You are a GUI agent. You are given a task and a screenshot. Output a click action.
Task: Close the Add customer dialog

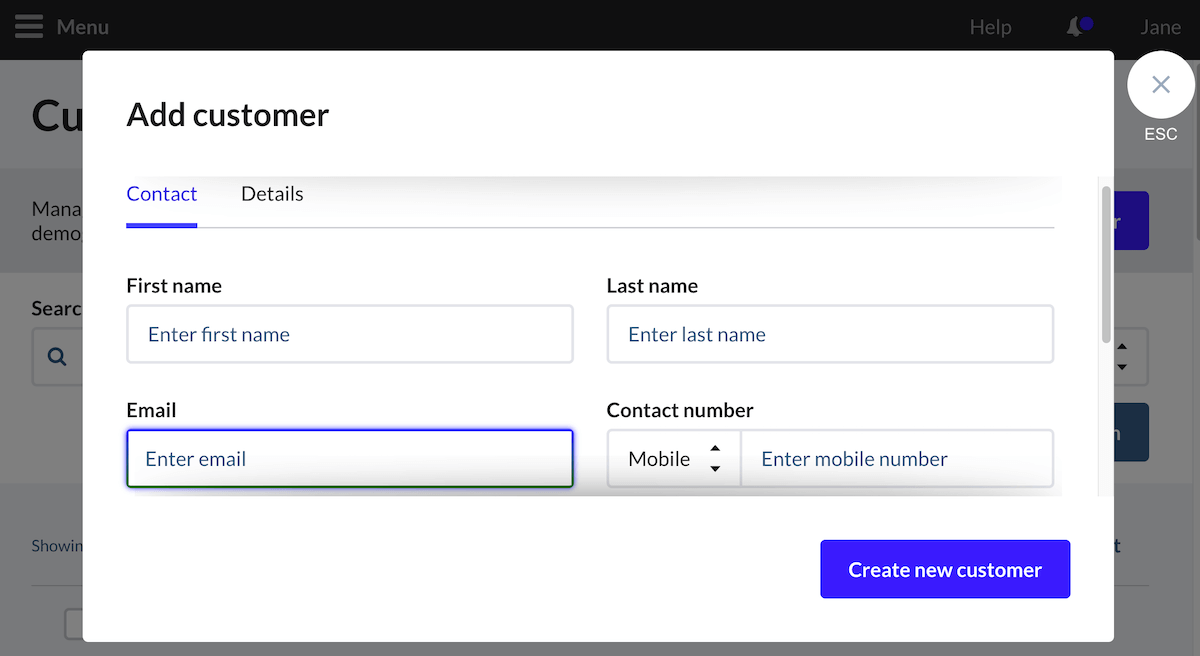(1160, 85)
